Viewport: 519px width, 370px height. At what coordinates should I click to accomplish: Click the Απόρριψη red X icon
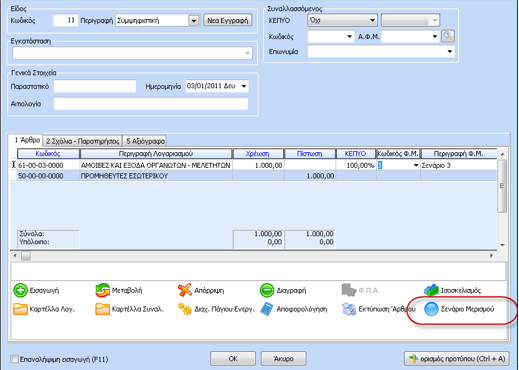185,290
